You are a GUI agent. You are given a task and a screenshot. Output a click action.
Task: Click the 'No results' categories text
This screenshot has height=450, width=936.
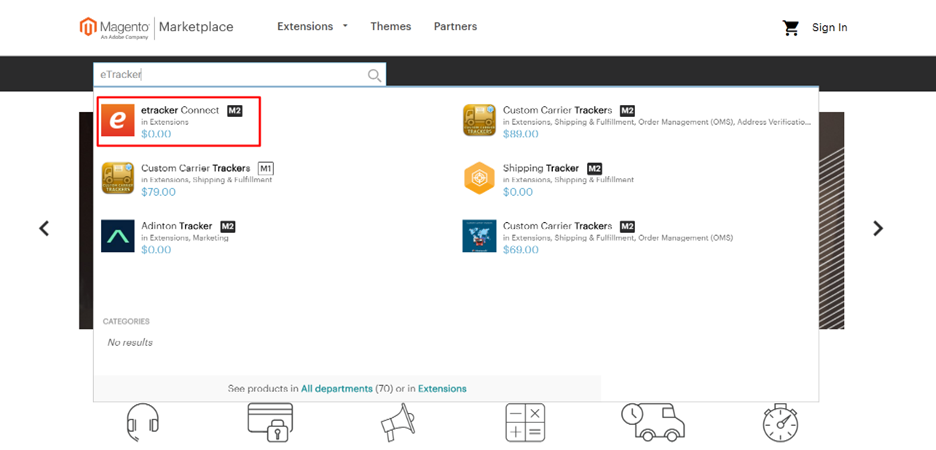[130, 343]
